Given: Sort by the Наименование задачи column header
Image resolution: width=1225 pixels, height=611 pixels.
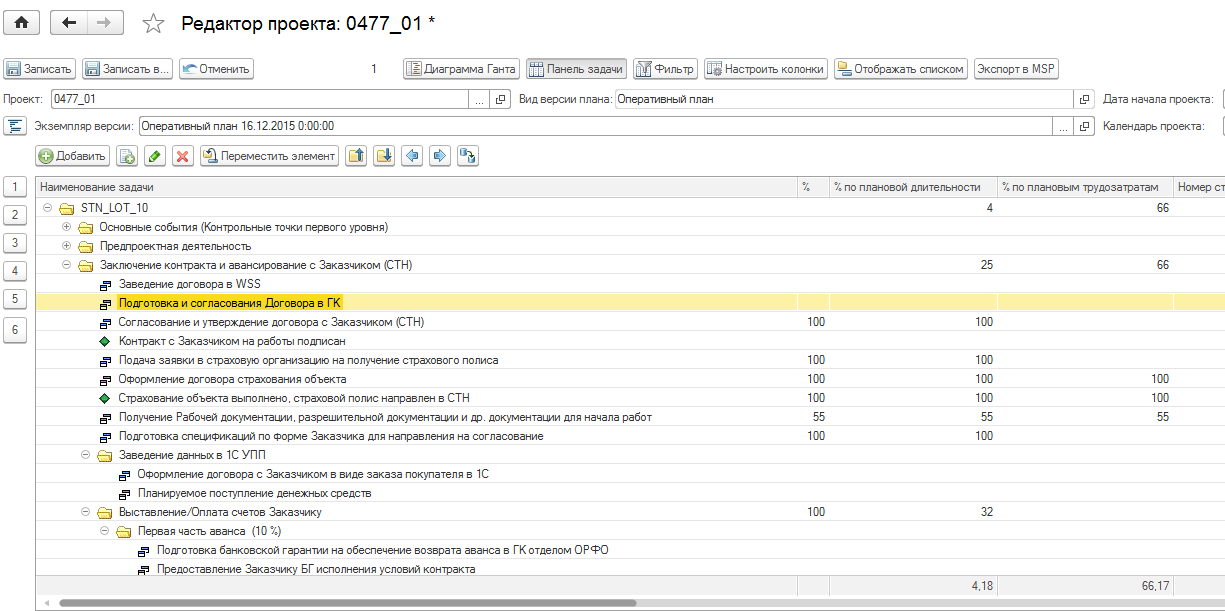Looking at the screenshot, I should coord(417,187).
